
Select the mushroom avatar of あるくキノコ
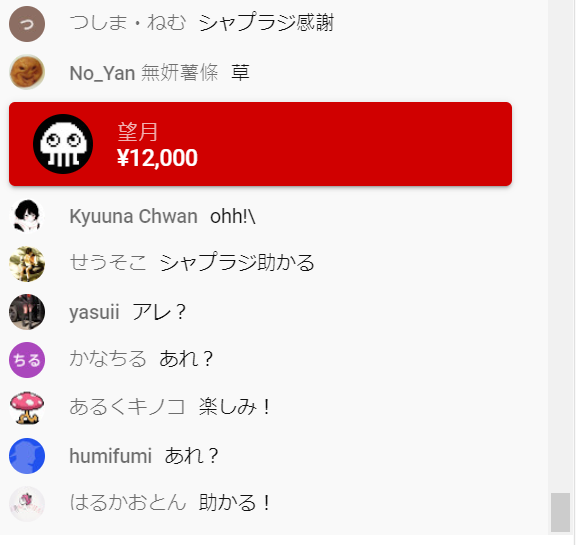27,408
